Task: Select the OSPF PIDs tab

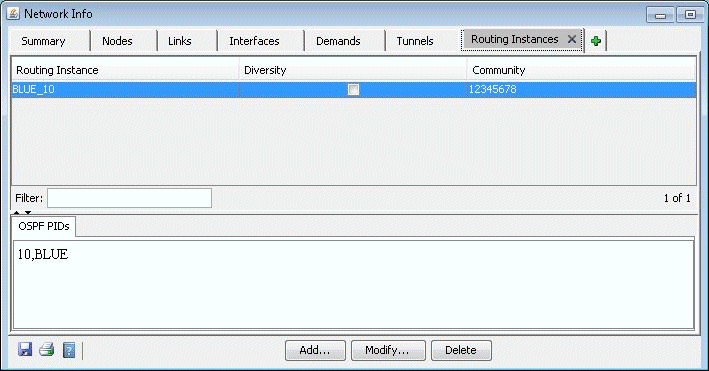Action: pos(44,226)
